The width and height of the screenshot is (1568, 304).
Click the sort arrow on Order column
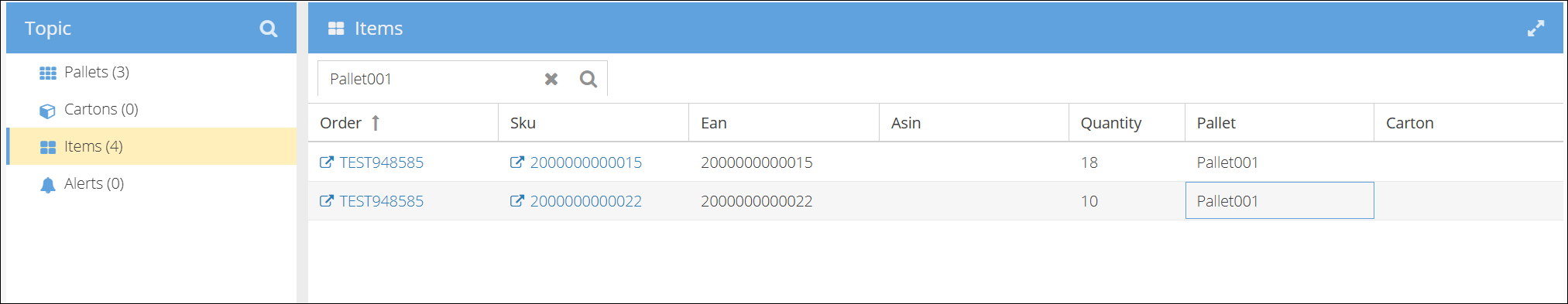376,123
